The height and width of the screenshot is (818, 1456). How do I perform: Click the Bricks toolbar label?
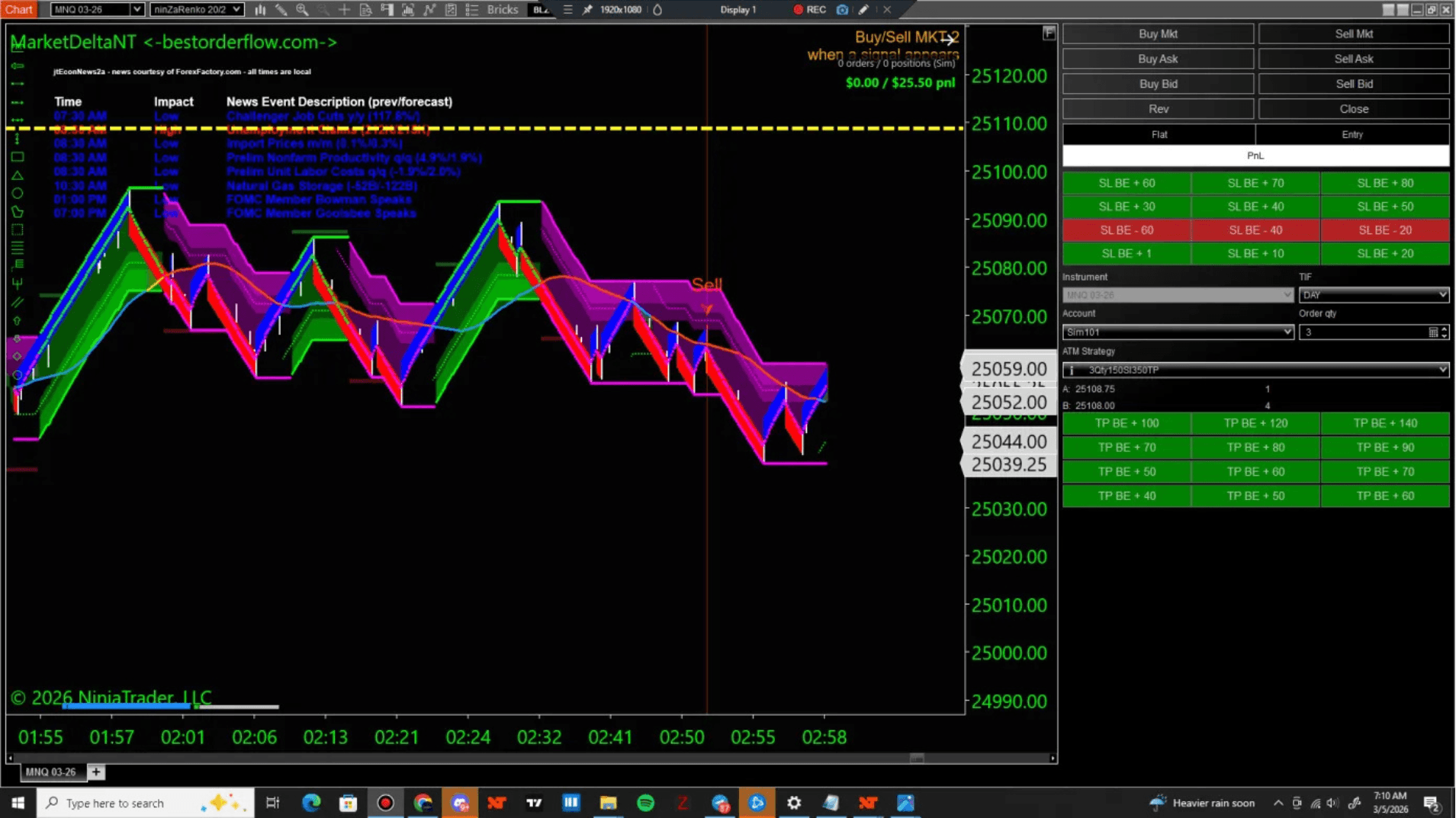(x=502, y=10)
